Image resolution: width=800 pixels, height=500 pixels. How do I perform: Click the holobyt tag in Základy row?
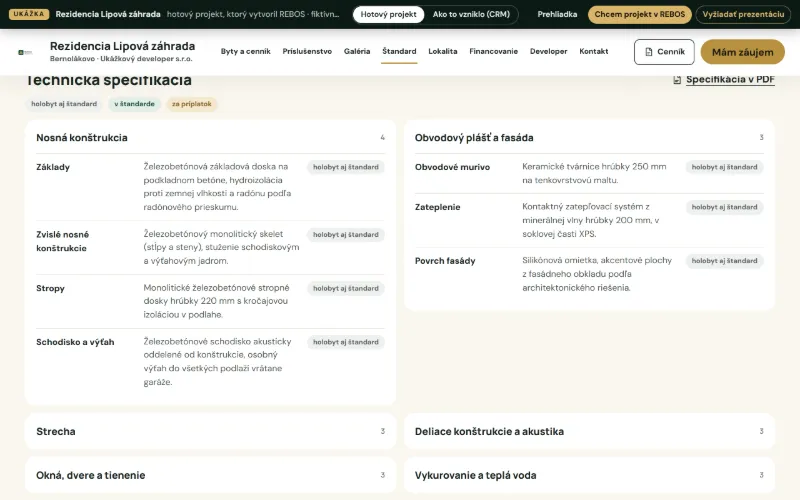[x=345, y=167]
